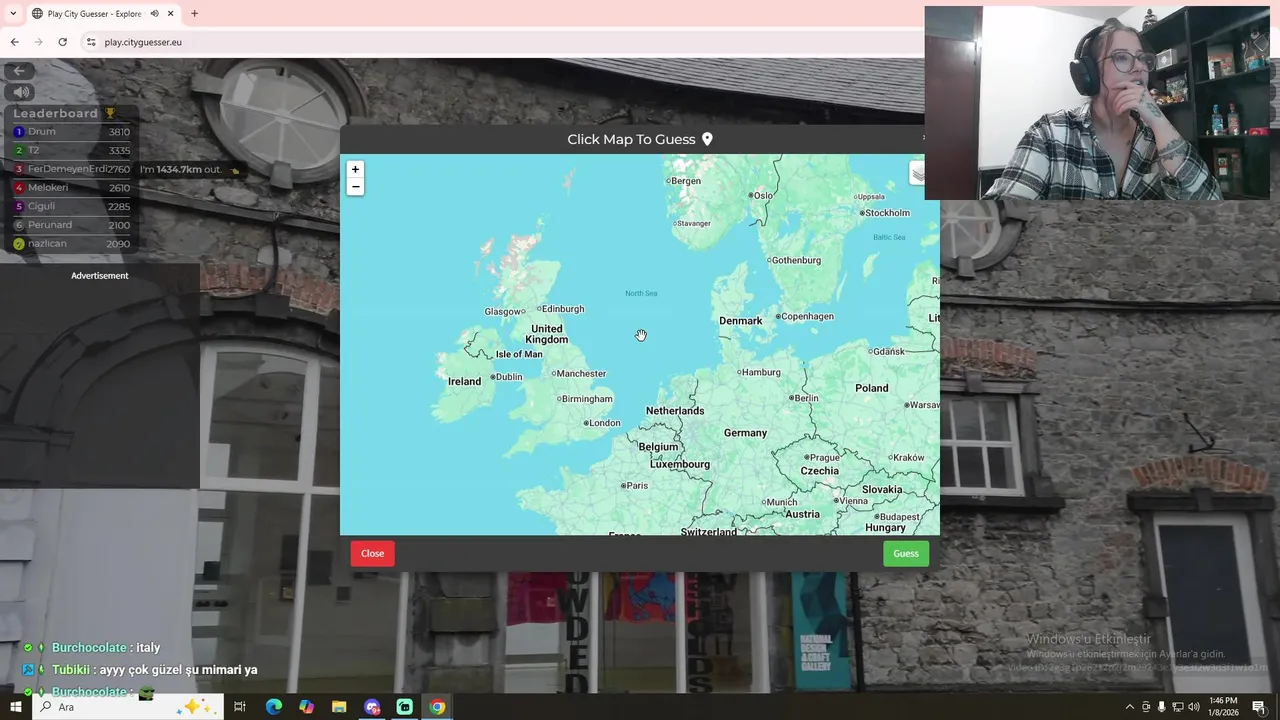Go back in the browser
Viewport: 1280px width, 720px height.
[x=14, y=42]
